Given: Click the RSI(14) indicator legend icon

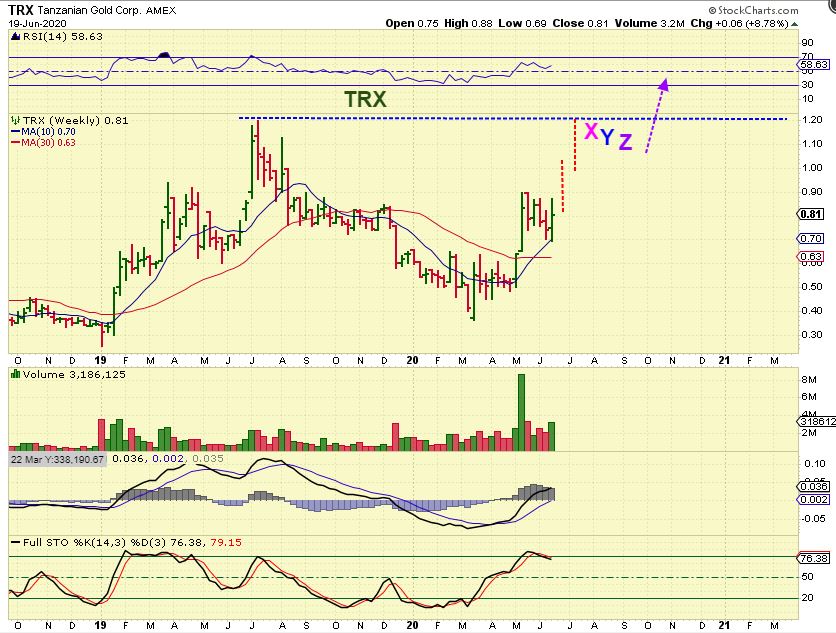Looking at the screenshot, I should 14,37.
